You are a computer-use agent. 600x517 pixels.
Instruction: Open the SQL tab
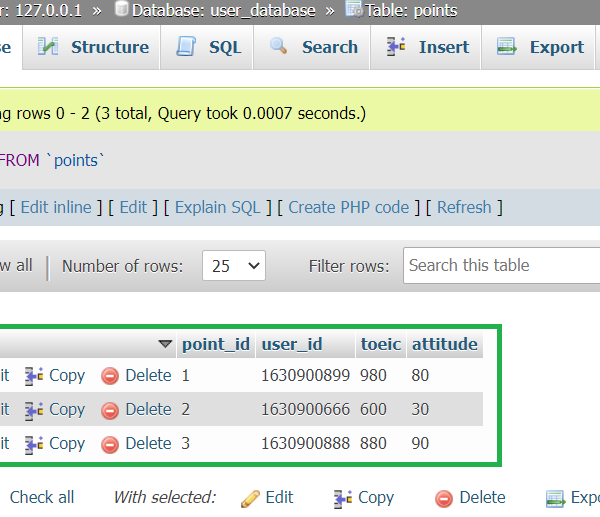[224, 47]
